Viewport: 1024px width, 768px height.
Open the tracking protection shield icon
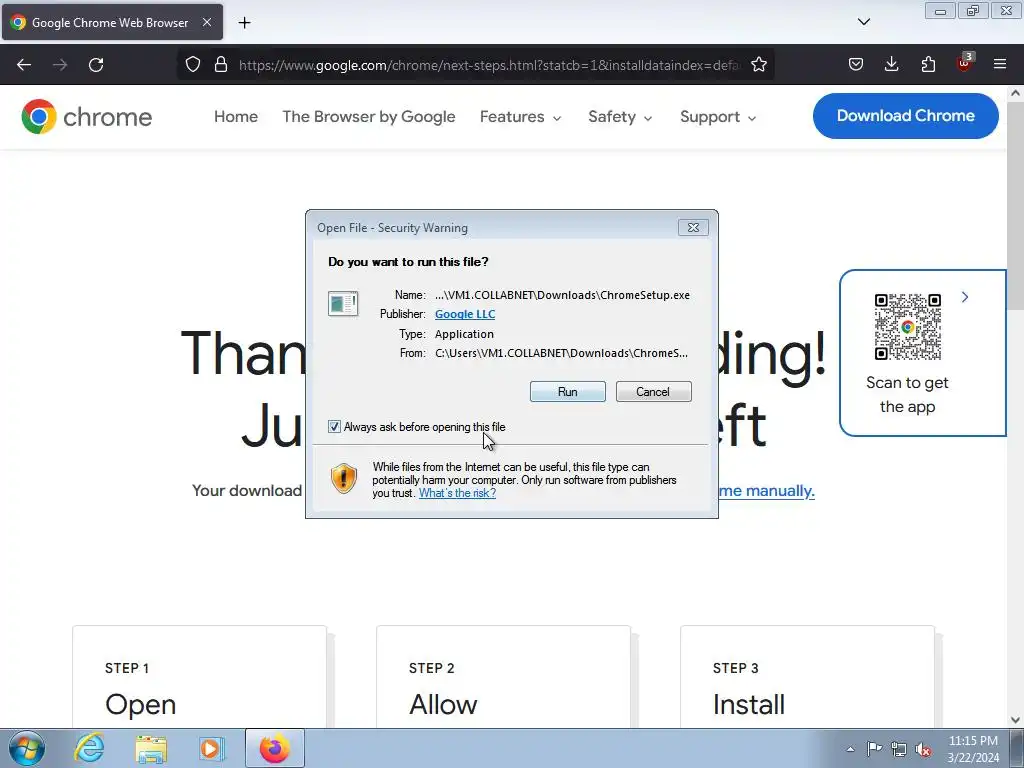point(193,64)
